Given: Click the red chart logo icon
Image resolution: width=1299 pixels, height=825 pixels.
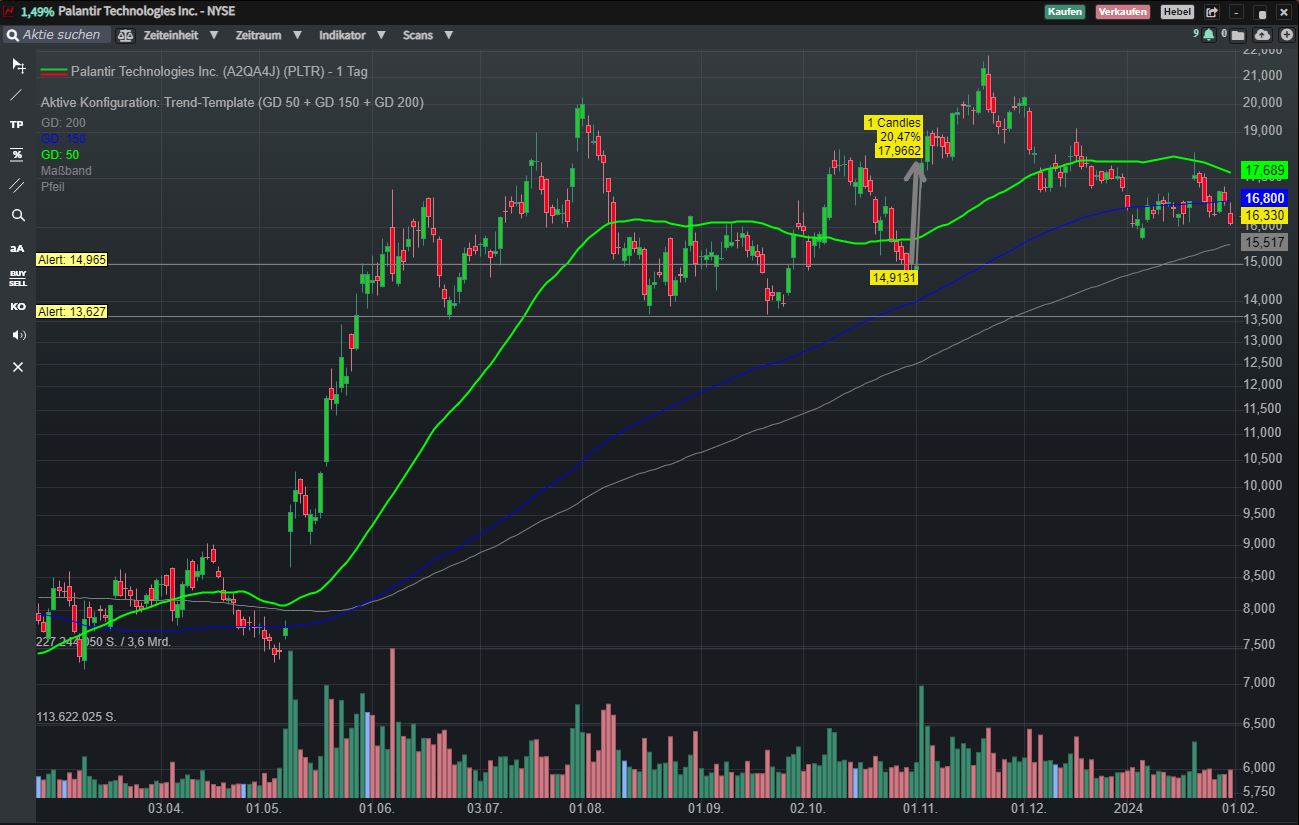Looking at the screenshot, I should [x=9, y=11].
